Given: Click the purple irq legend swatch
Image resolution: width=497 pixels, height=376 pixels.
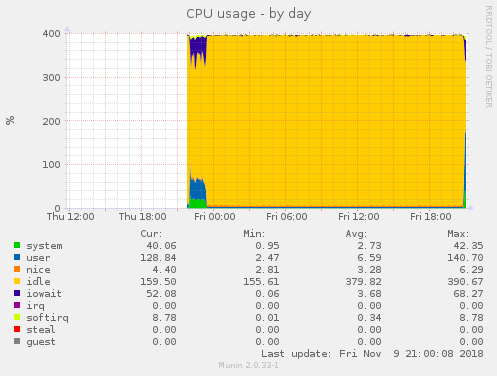Looking at the screenshot, I should 17,305.
